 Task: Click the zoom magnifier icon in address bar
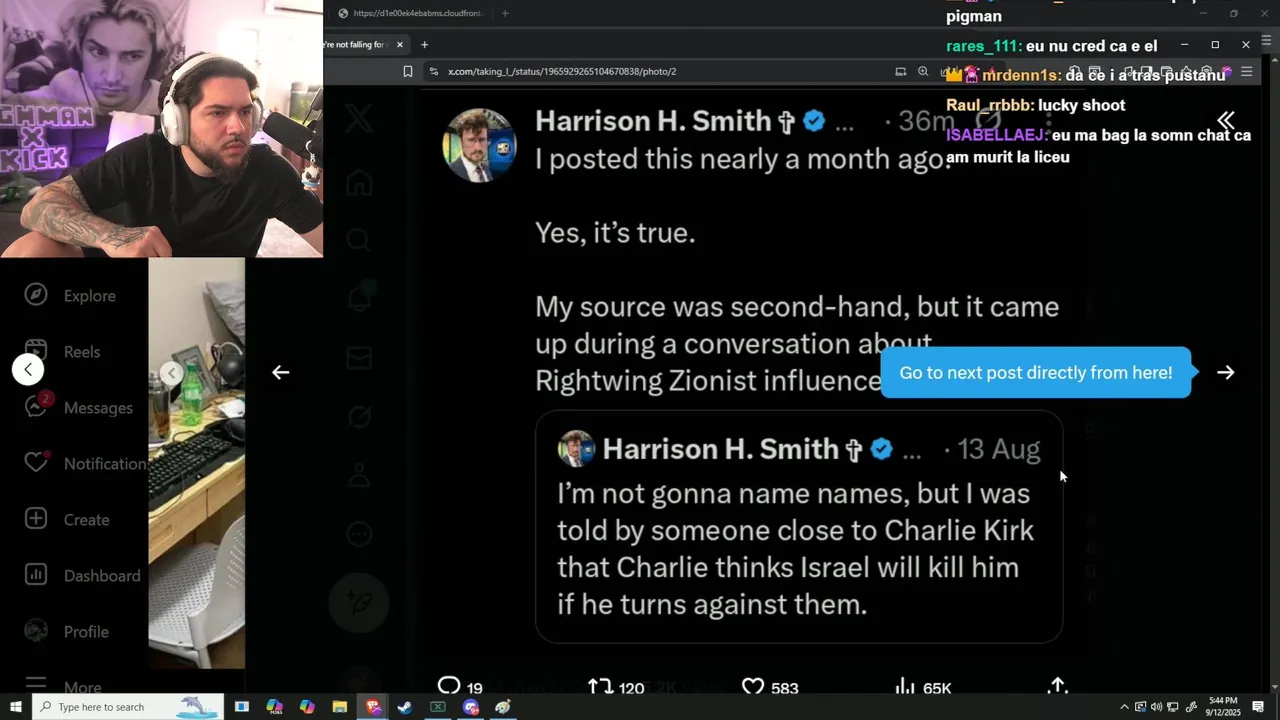[923, 71]
